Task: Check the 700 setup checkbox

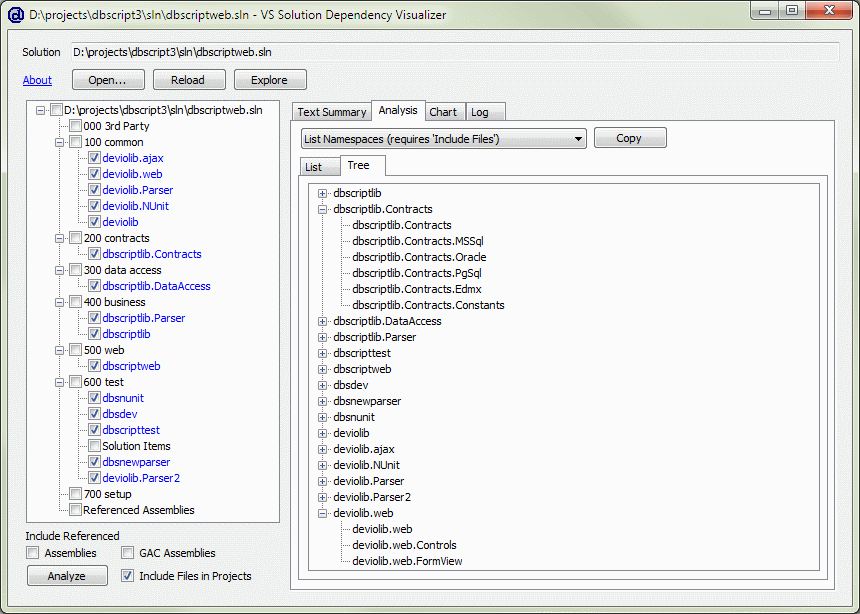Action: pyautogui.click(x=75, y=494)
